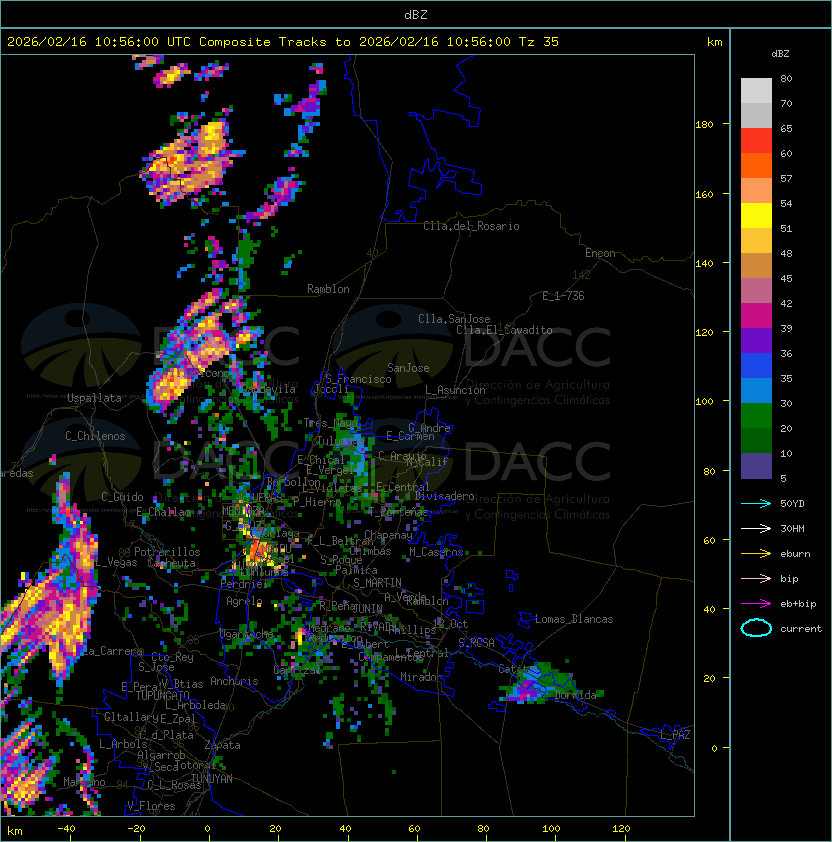Viewport: 832px width, 842px height.
Task: Click the 'Clla.SanJose' map label
Action: point(454,319)
